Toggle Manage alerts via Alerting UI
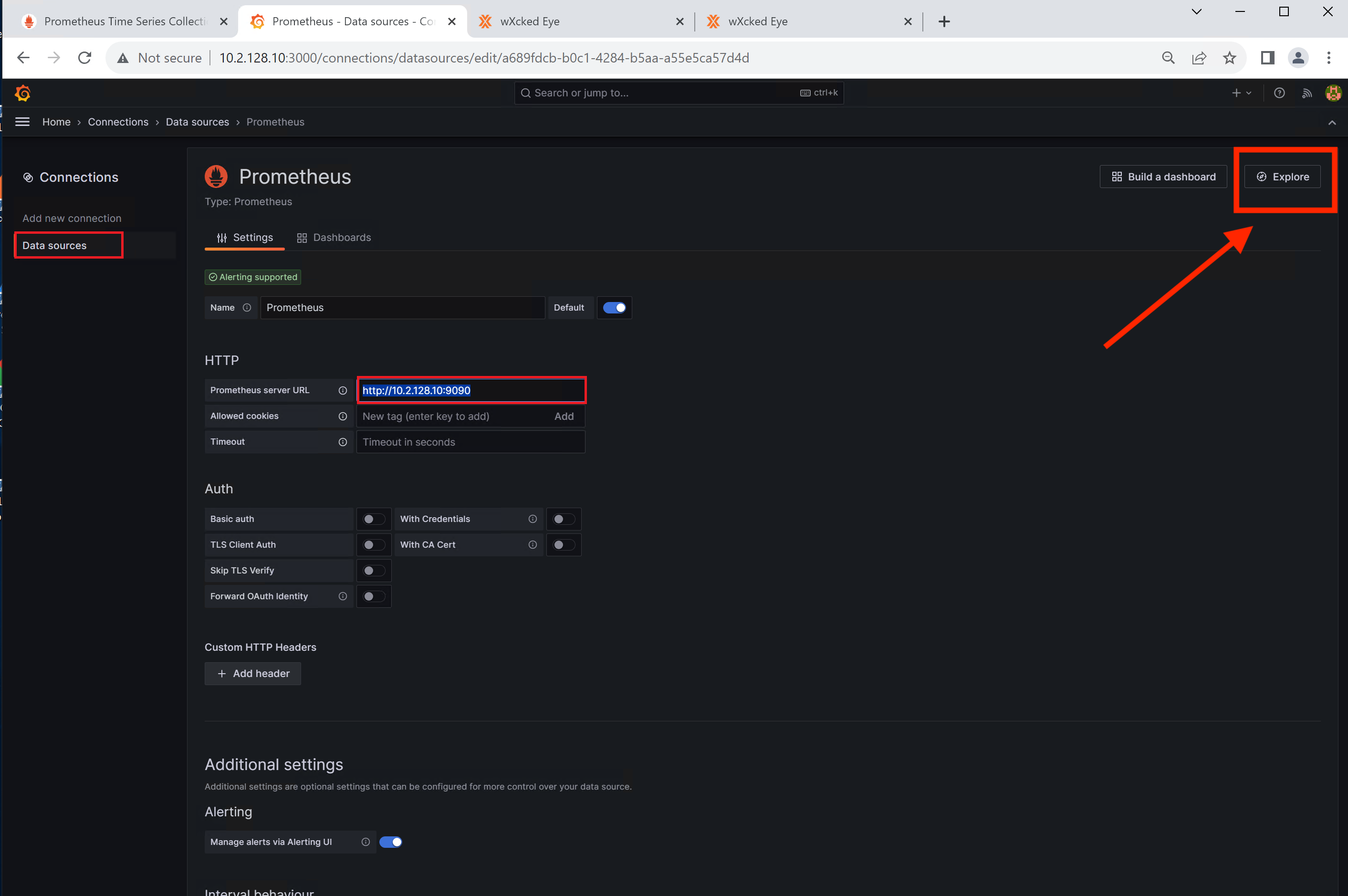1348x896 pixels. [391, 842]
